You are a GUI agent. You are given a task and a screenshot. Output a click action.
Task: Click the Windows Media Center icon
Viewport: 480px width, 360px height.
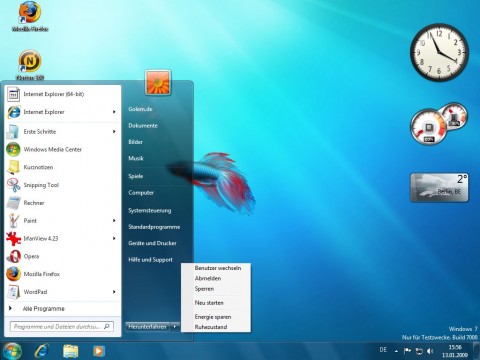click(x=14, y=149)
